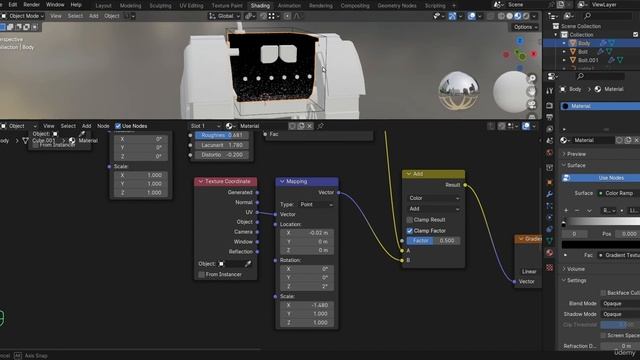Enable From Instancer in Texture Coordinate node
Screen dimensions: 640x360
[x=201, y=274]
